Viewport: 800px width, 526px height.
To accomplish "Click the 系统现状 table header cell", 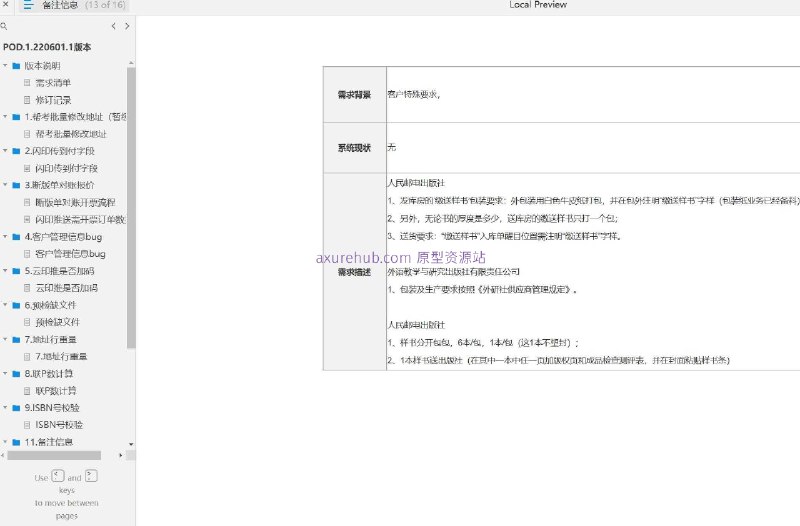I will 355,148.
